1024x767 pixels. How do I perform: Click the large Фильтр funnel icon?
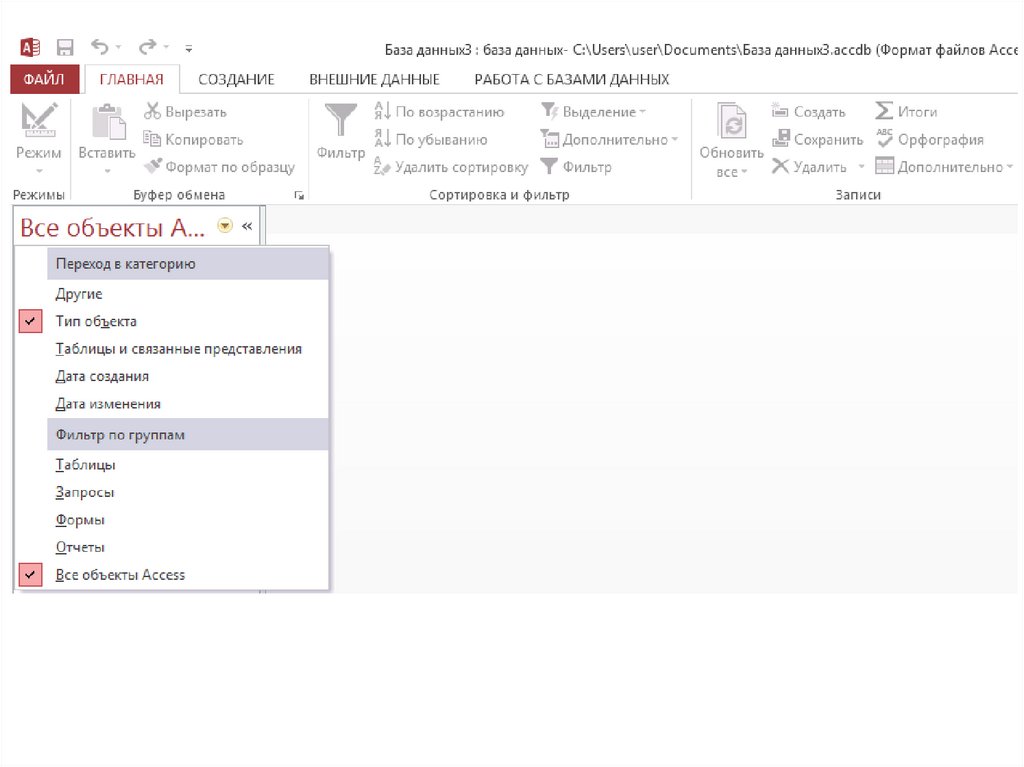[341, 122]
